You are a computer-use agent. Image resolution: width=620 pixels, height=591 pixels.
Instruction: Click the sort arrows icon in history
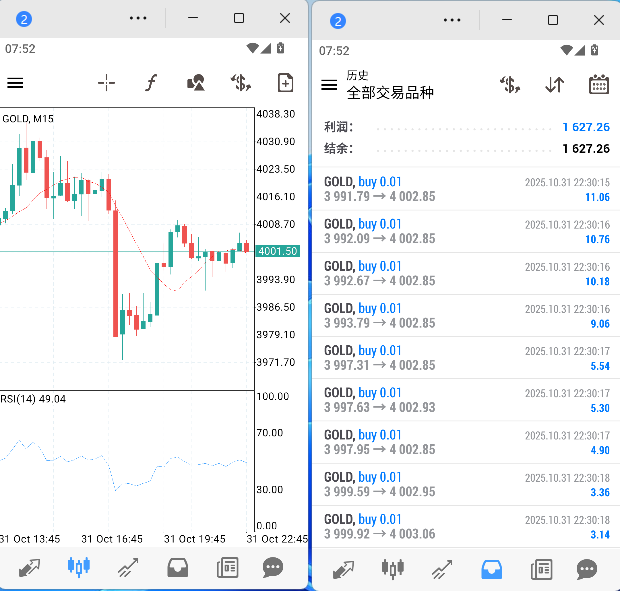[555, 85]
